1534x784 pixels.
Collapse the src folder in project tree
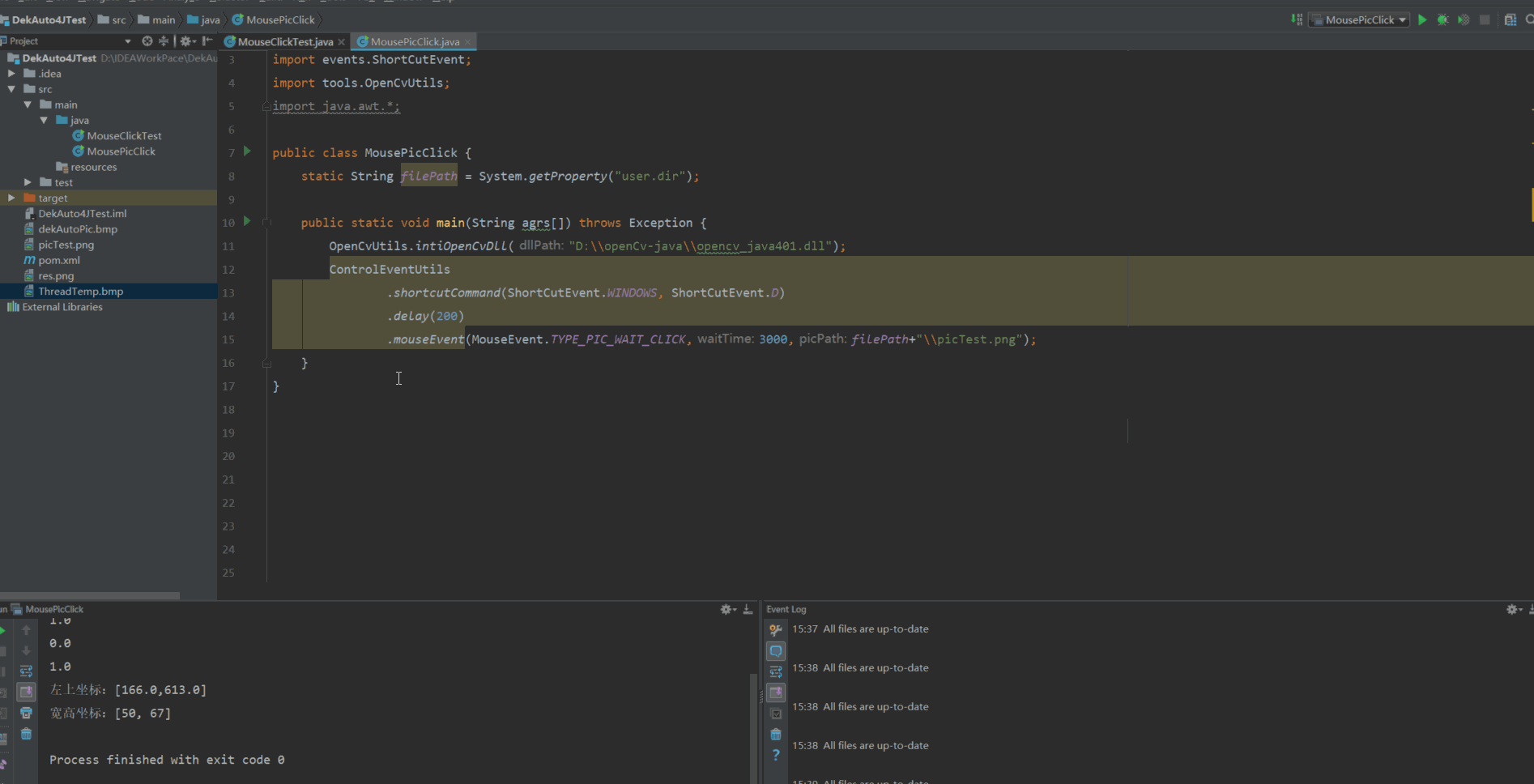click(x=11, y=89)
